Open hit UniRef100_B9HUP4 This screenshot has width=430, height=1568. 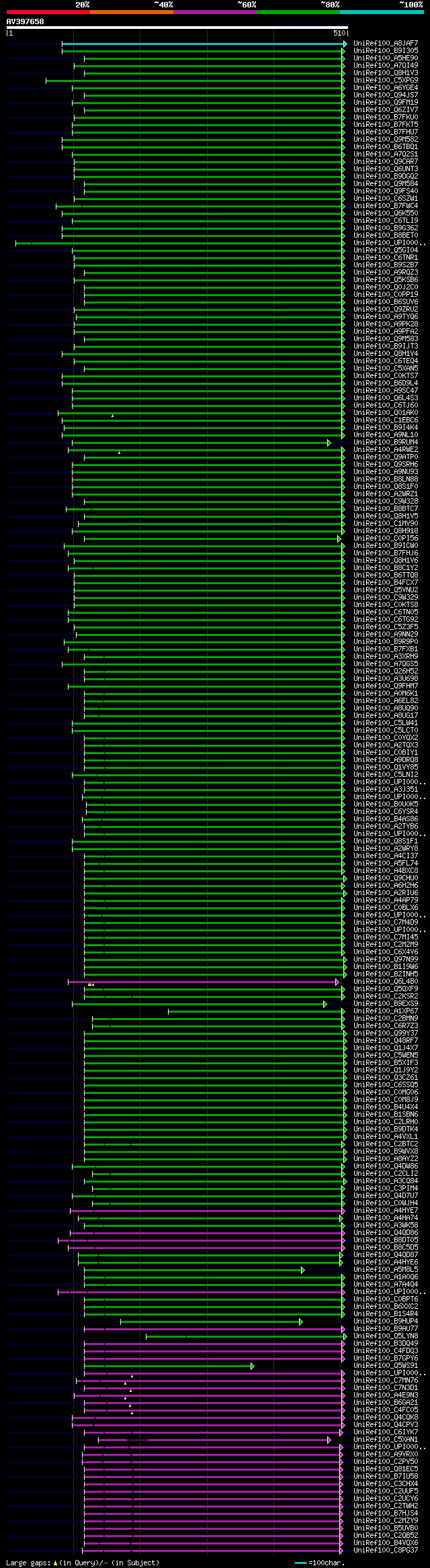(x=386, y=1322)
